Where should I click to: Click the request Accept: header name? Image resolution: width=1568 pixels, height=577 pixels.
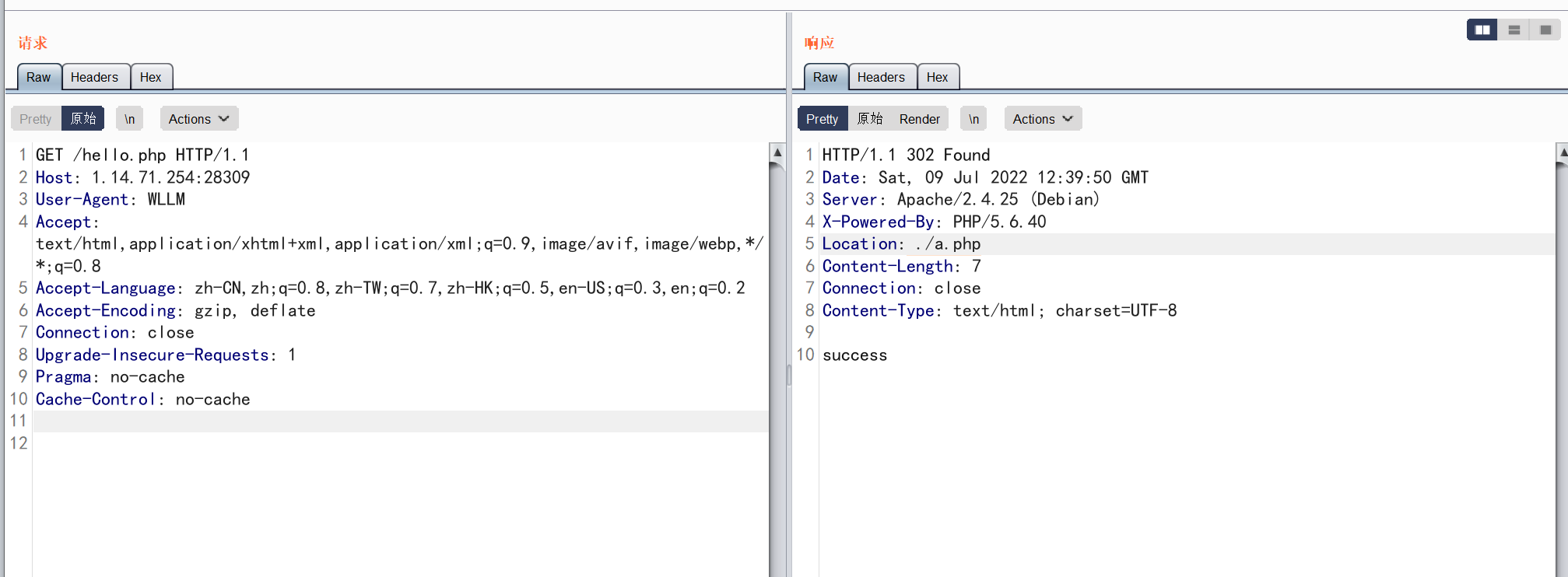[x=68, y=222]
